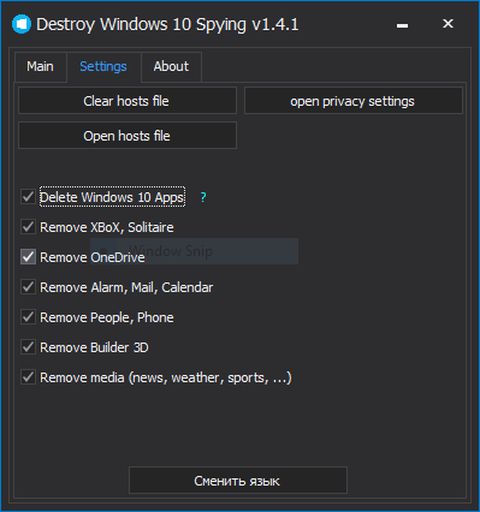Minimize the Destroy Windows 10 Spying window
This screenshot has width=480, height=512.
coord(402,25)
